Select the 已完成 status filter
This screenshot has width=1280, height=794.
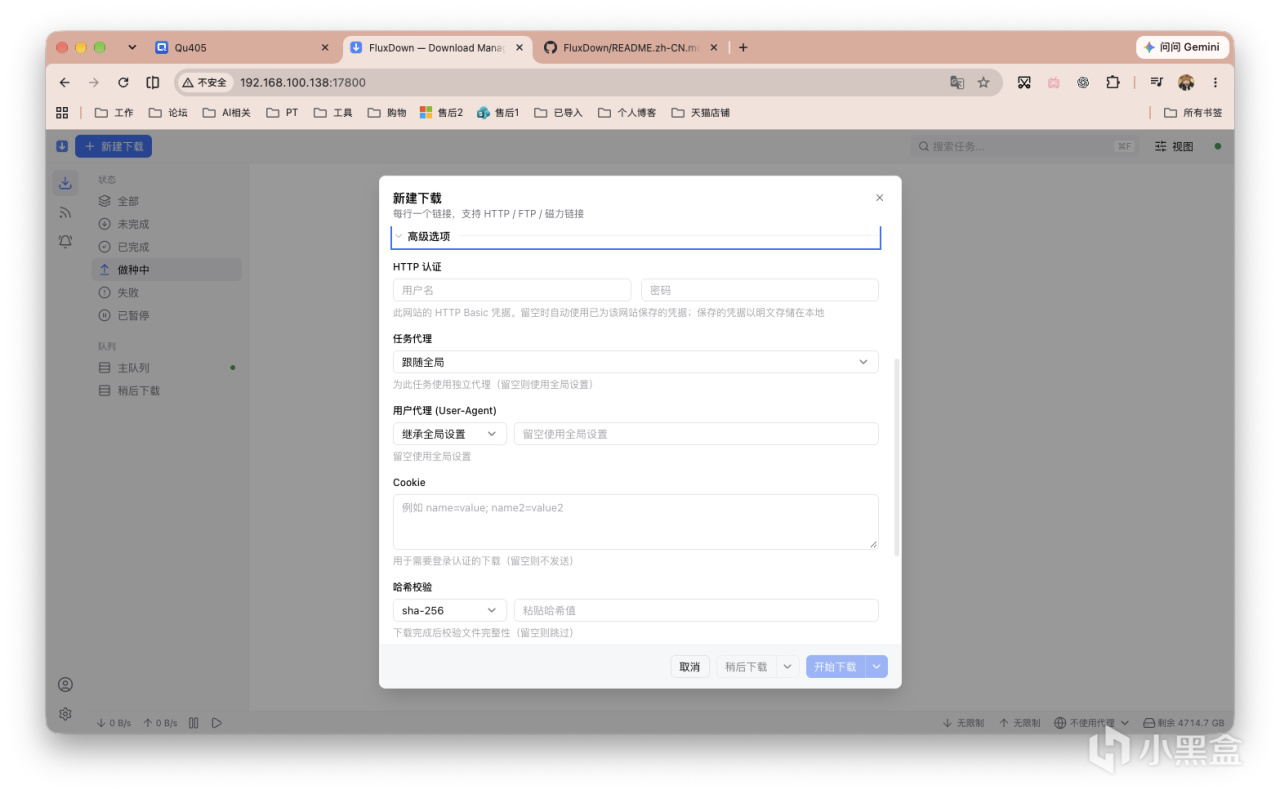click(x=166, y=247)
